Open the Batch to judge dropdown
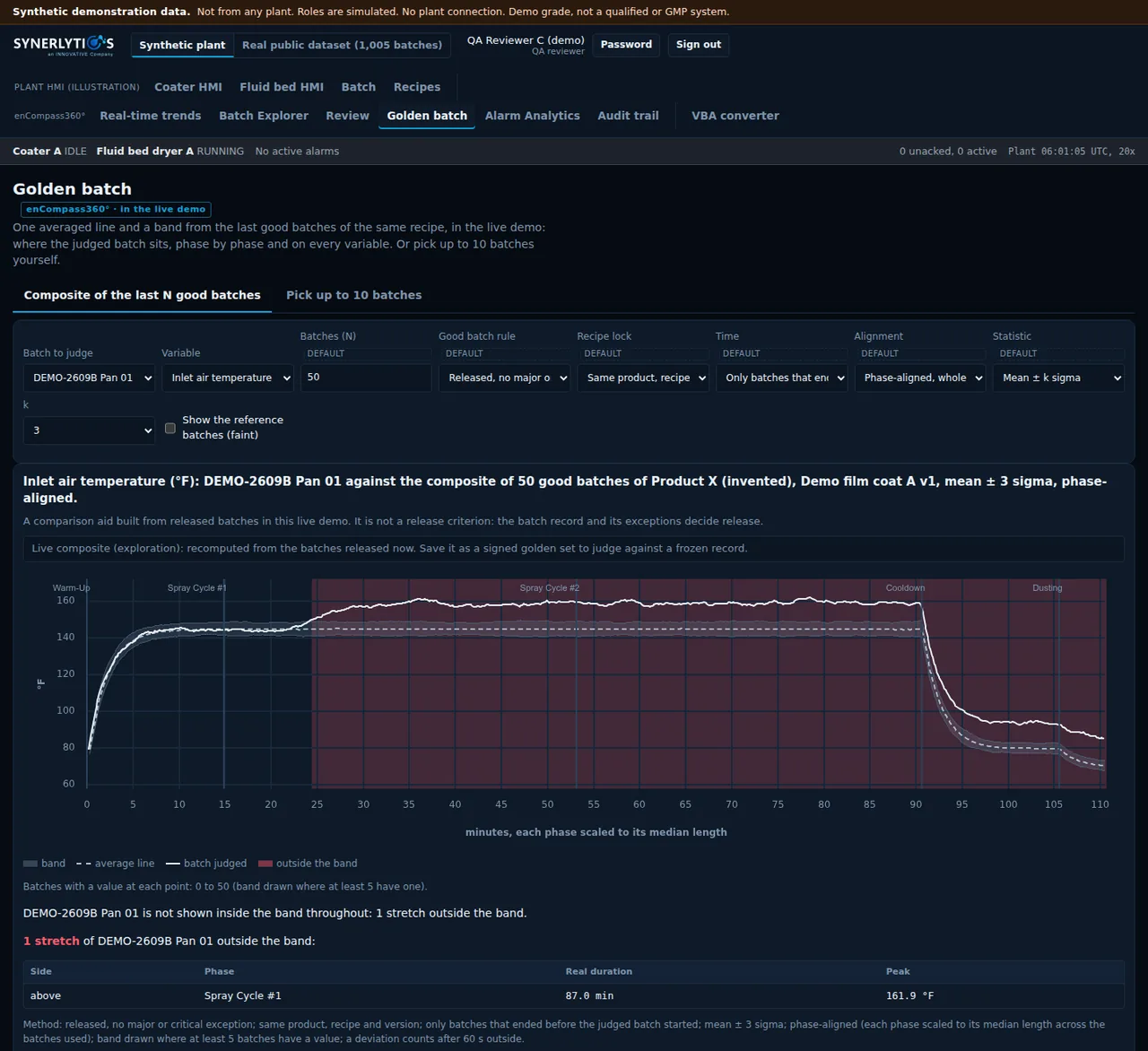Image resolution: width=1148 pixels, height=1051 pixels. 89,378
